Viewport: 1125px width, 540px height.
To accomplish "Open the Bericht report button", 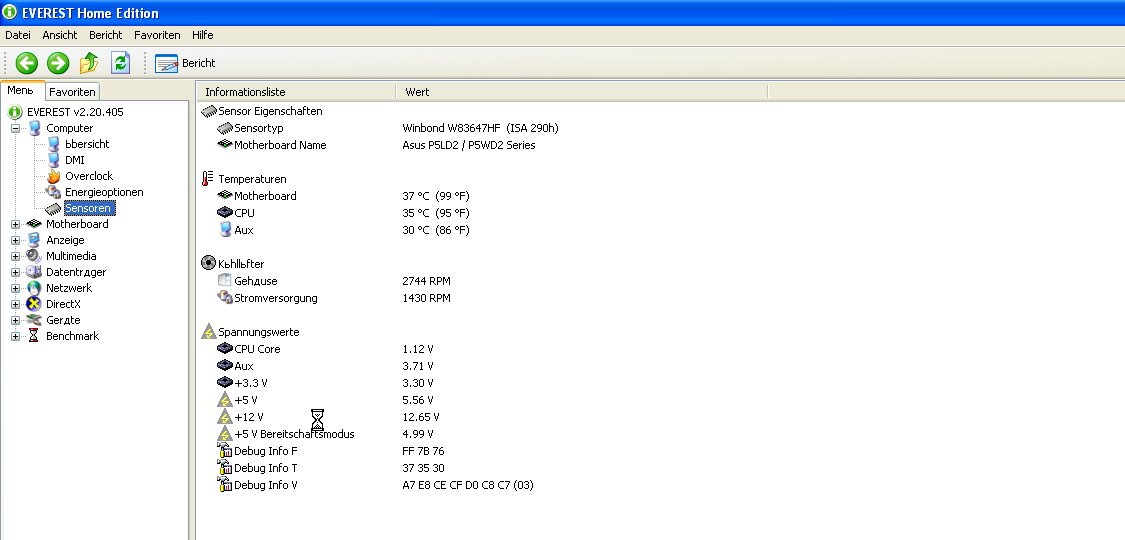I will coord(185,63).
